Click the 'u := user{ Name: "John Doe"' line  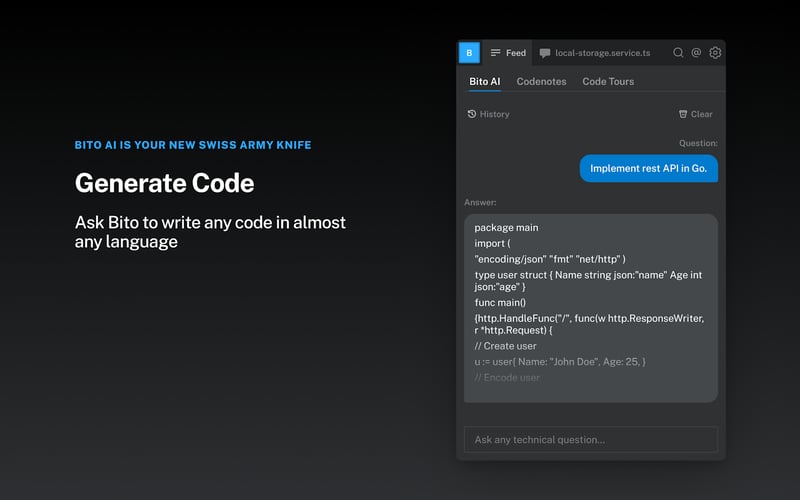tap(560, 362)
